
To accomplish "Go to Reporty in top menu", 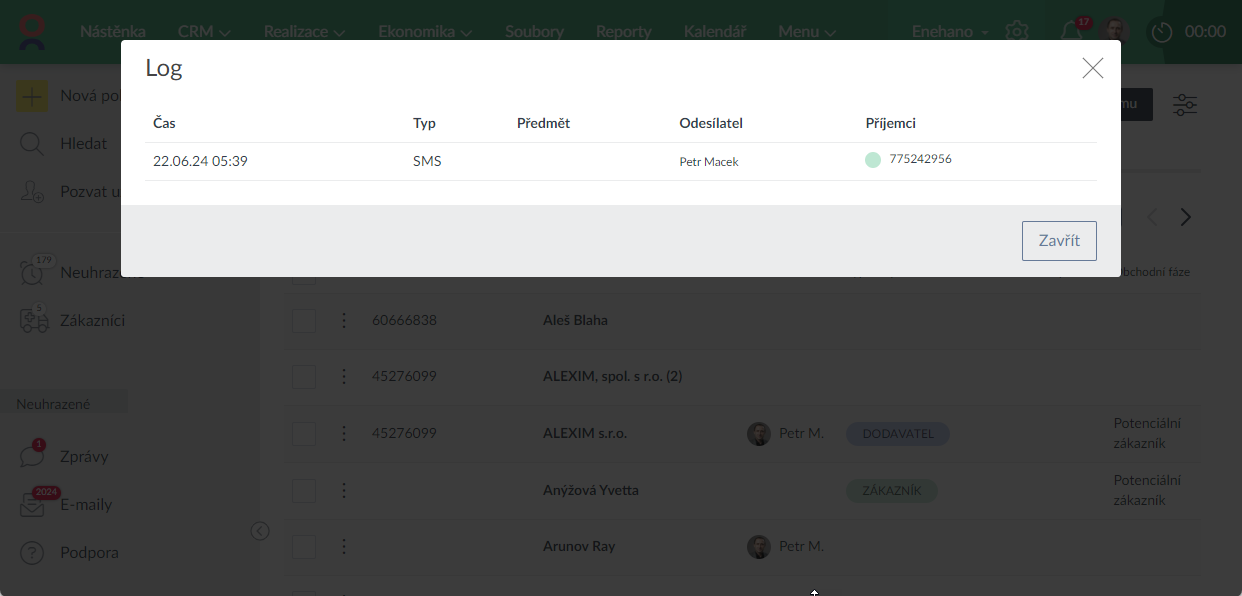I will pos(623,31).
